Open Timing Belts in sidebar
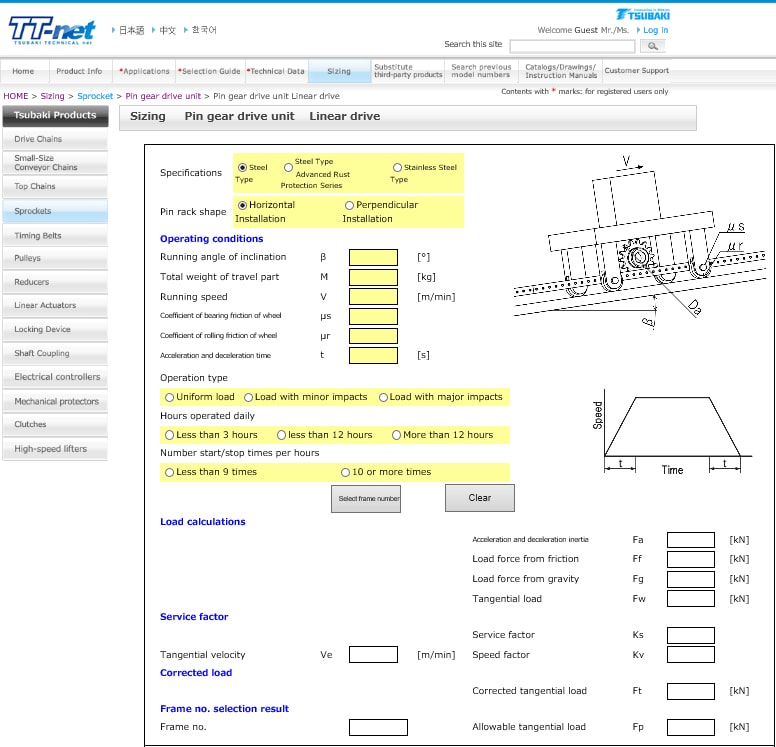Image resolution: width=776 pixels, height=747 pixels. (55, 236)
